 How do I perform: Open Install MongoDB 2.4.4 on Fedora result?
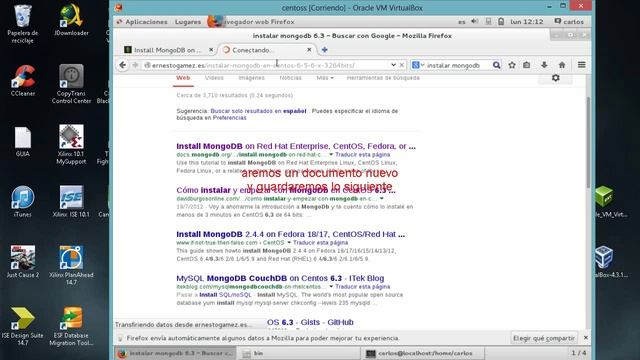pyautogui.click(x=291, y=234)
